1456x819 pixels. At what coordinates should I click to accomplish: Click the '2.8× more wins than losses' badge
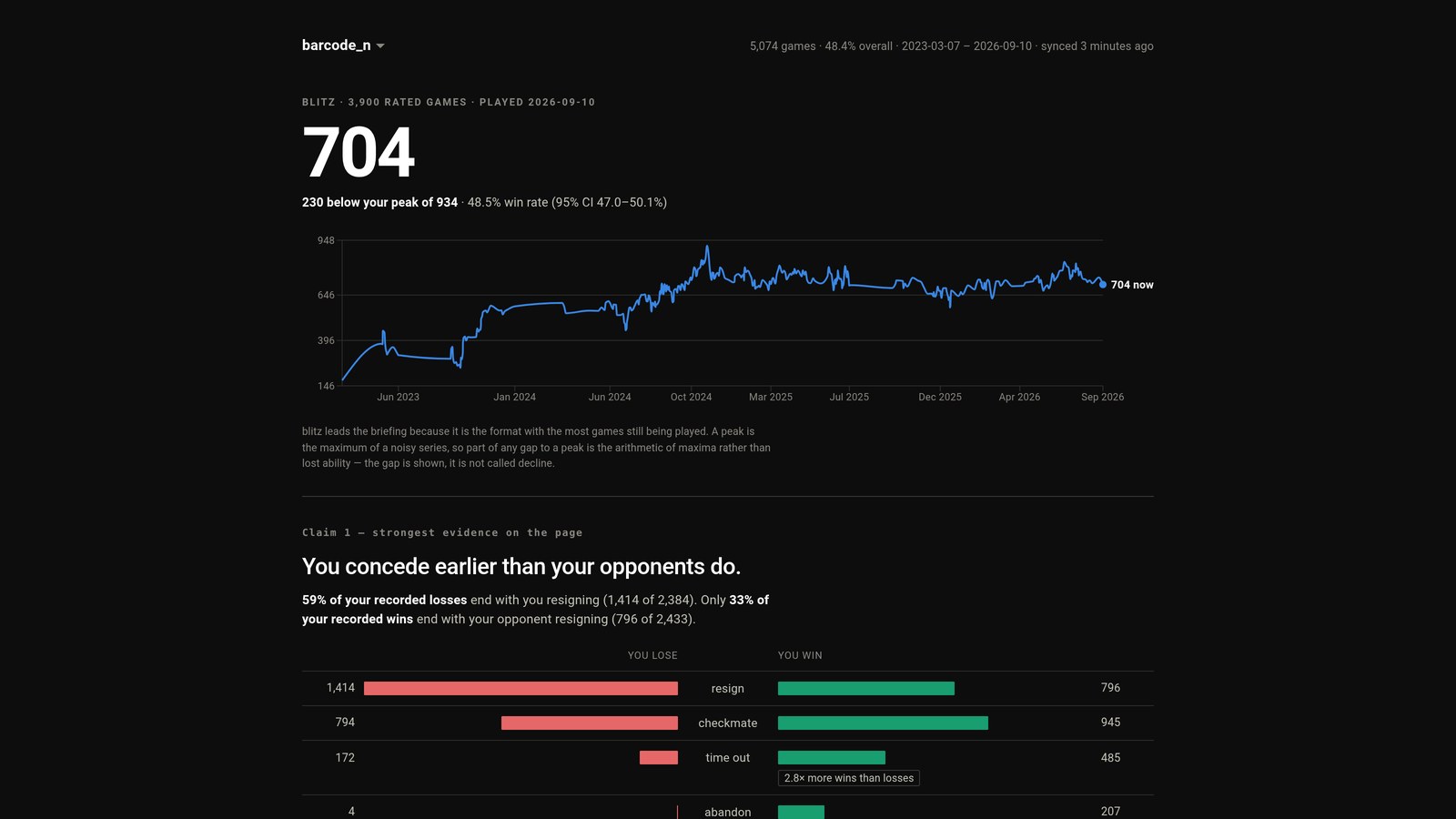click(x=849, y=778)
